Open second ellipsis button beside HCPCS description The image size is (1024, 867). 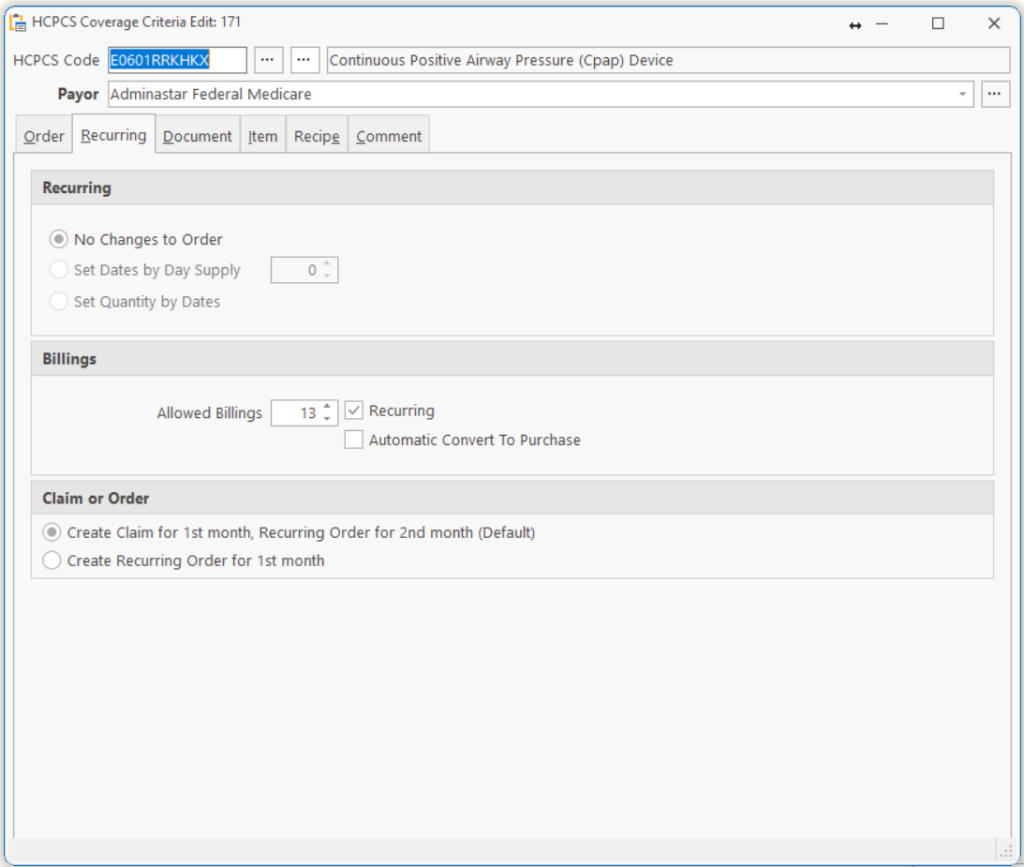pos(304,60)
